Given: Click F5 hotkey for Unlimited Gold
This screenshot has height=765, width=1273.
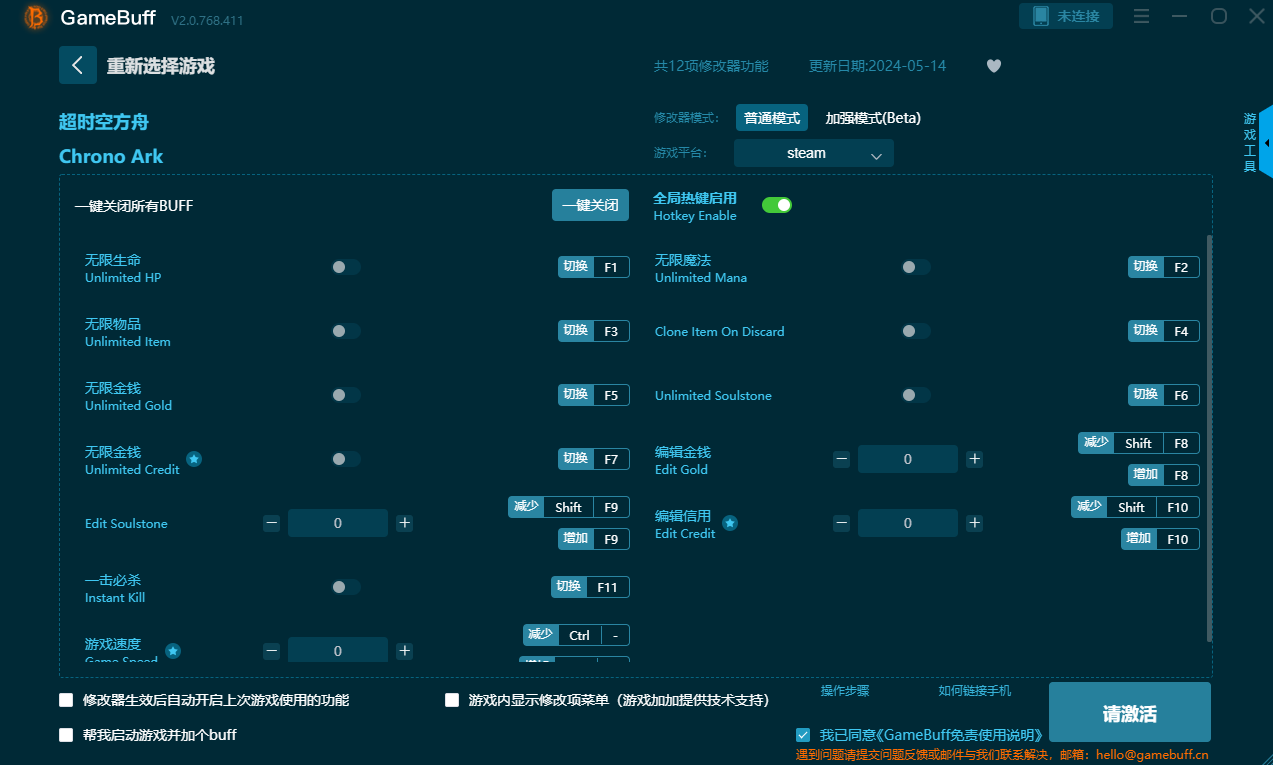Looking at the screenshot, I should coord(611,395).
